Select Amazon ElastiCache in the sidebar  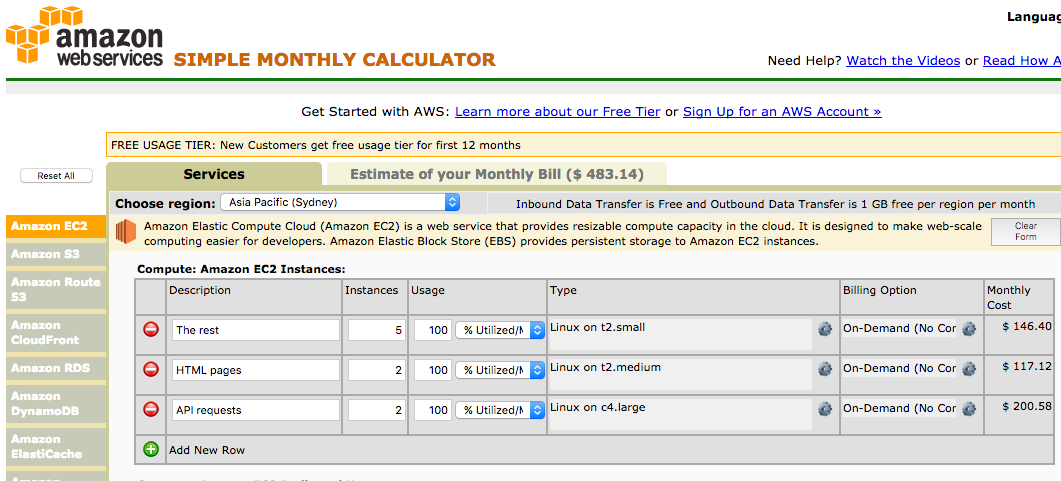[56, 446]
